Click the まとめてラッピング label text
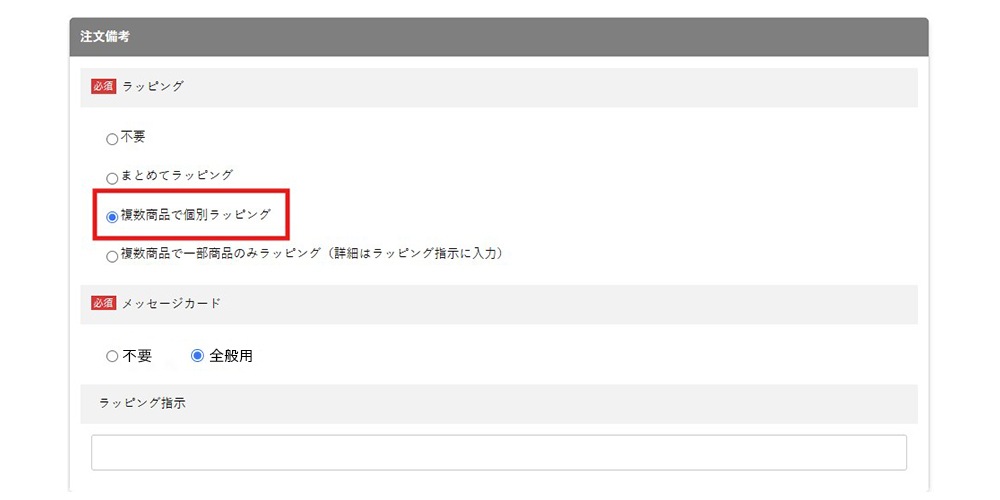This screenshot has width=1000, height=500. coord(177,175)
